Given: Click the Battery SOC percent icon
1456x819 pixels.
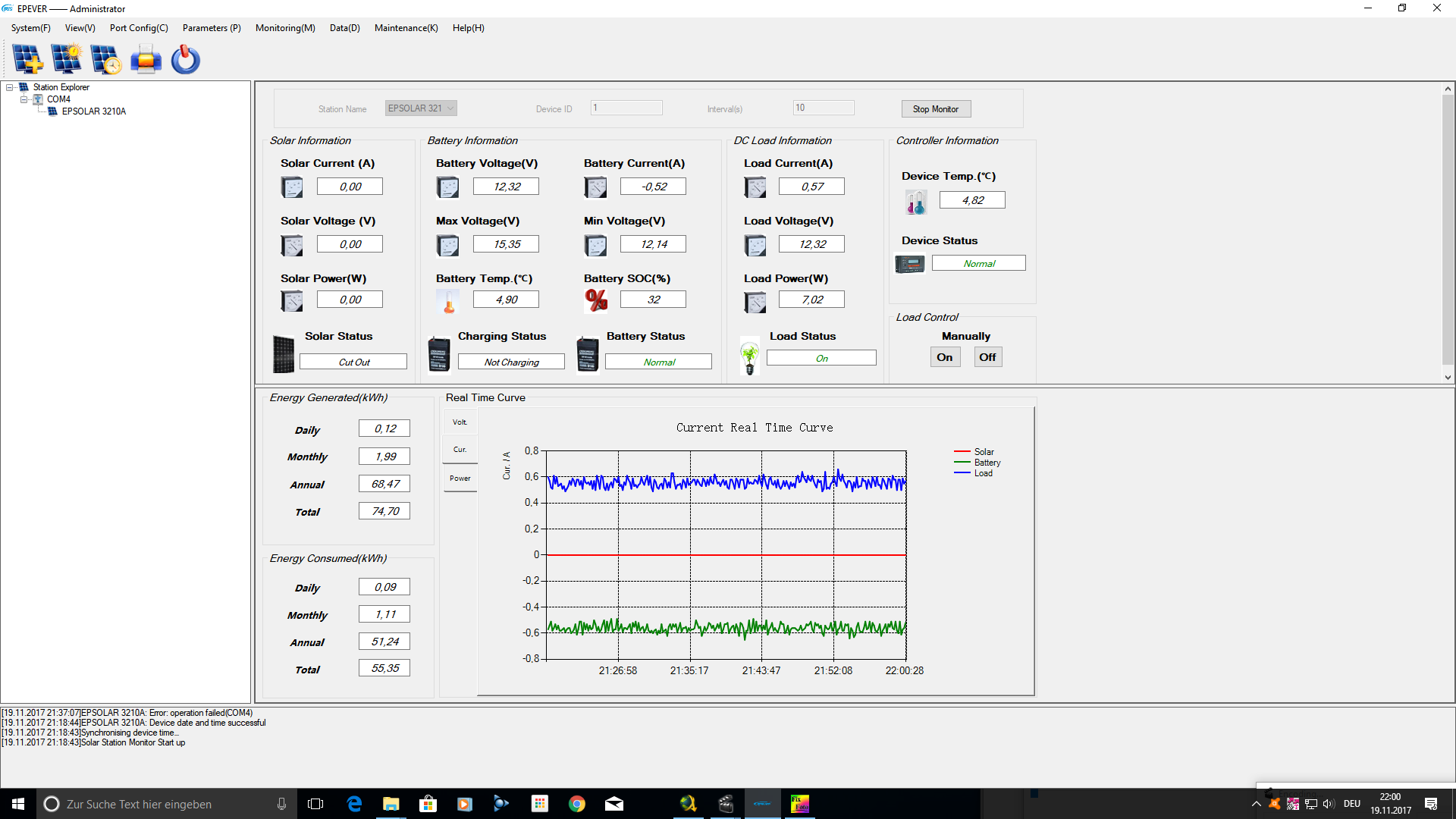Looking at the screenshot, I should (x=596, y=300).
